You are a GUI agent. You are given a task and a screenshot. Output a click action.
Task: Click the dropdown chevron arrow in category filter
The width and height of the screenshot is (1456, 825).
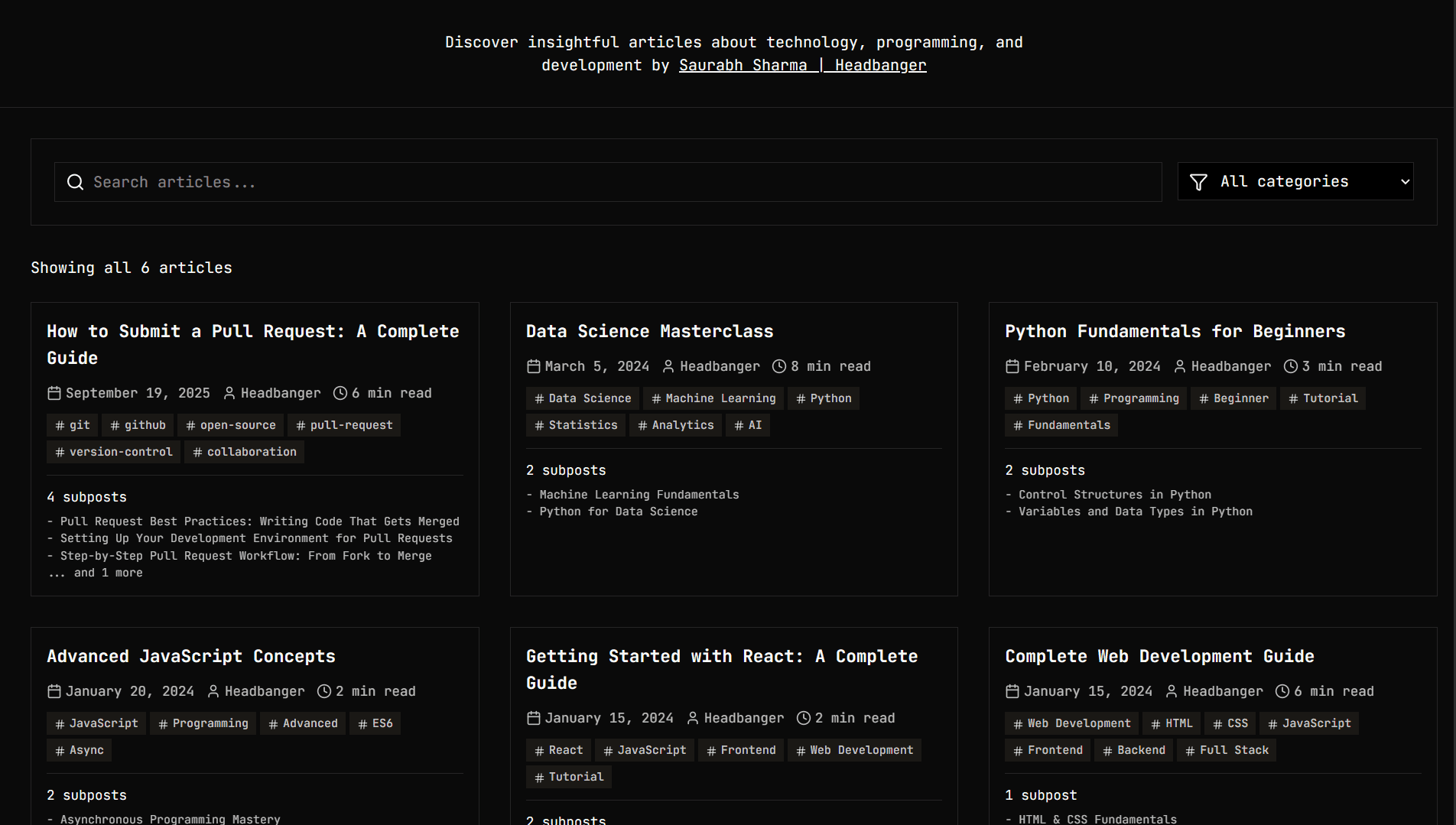1405,182
